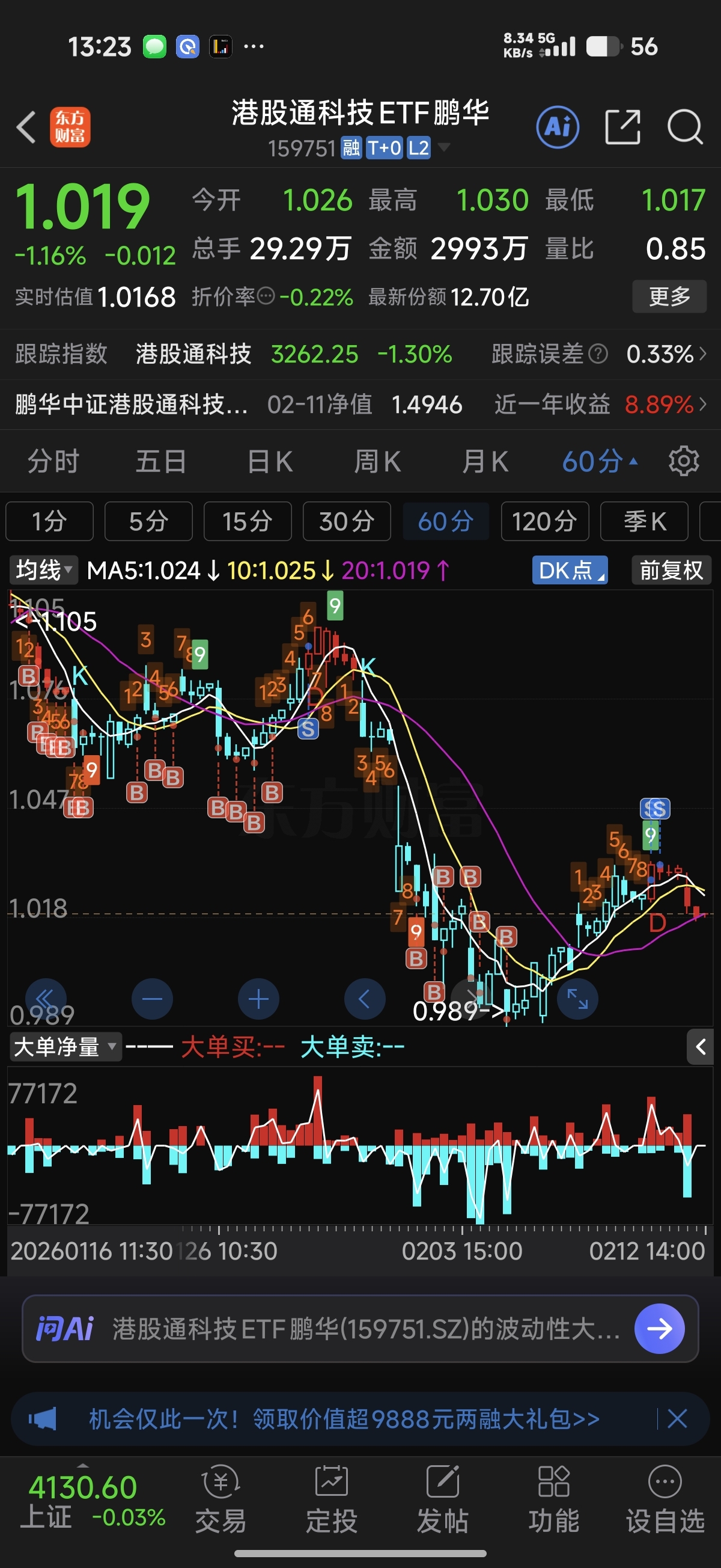Viewport: 721px width, 1568px height.
Task: Switch to 日K tab
Action: pyautogui.click(x=270, y=461)
